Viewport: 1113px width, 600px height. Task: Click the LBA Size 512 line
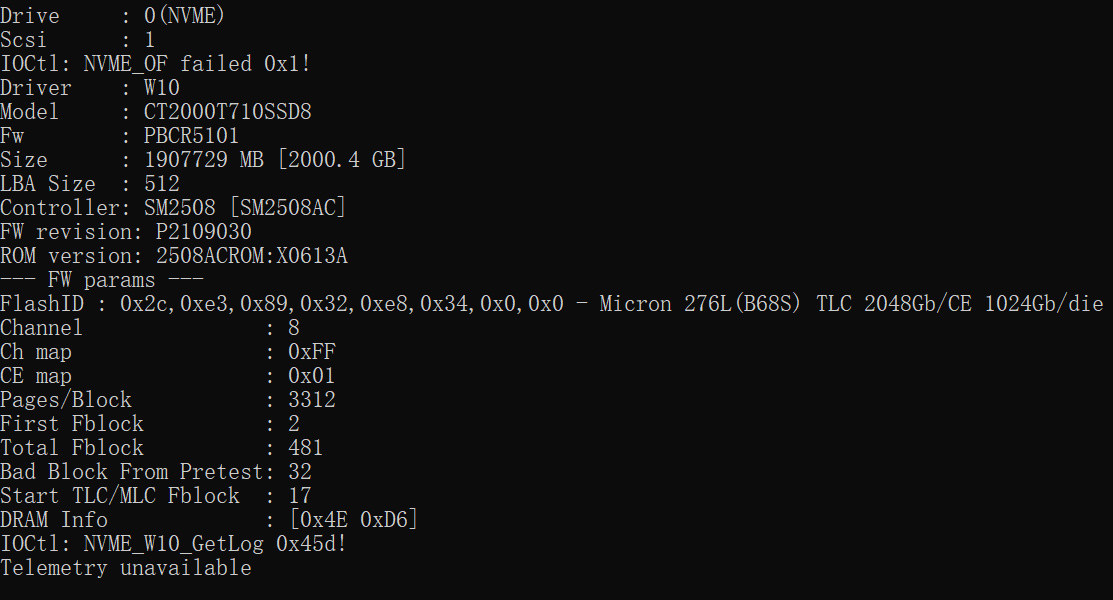pyautogui.click(x=90, y=184)
